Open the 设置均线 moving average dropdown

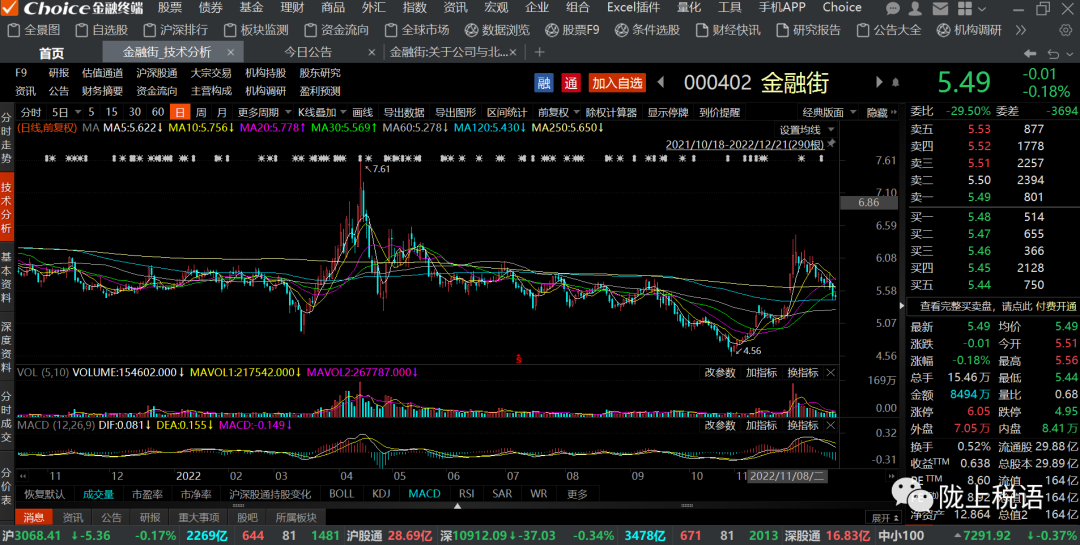click(x=807, y=130)
